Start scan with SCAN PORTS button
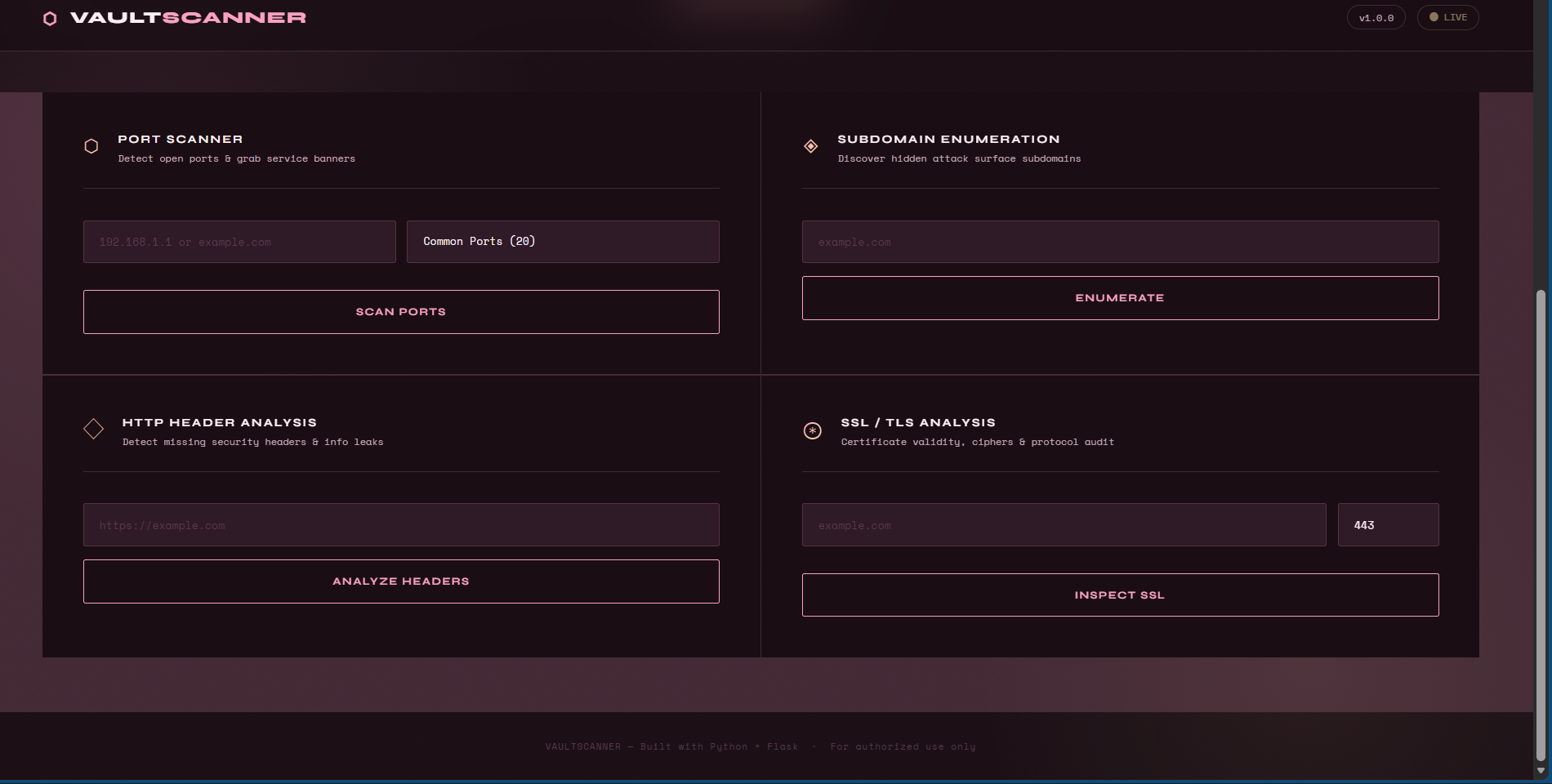The image size is (1552, 784). (401, 312)
